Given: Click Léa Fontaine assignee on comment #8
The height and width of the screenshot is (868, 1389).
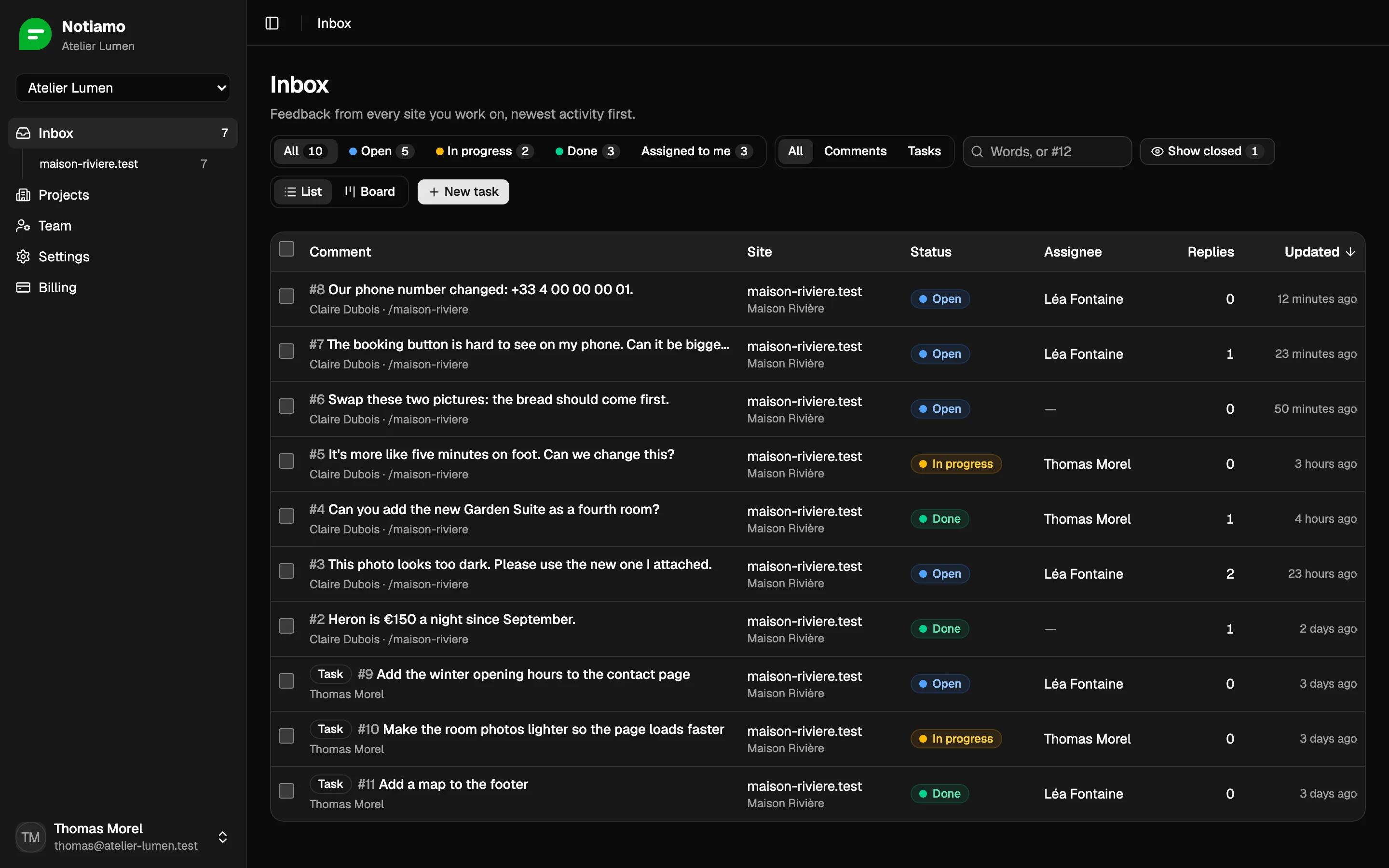Looking at the screenshot, I should click(1083, 299).
